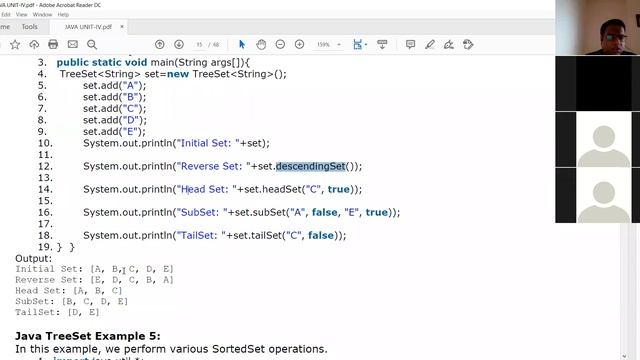The image size is (640, 360).
Task: Click the 'TailSet: [D, E]' output line
Action: point(57,312)
